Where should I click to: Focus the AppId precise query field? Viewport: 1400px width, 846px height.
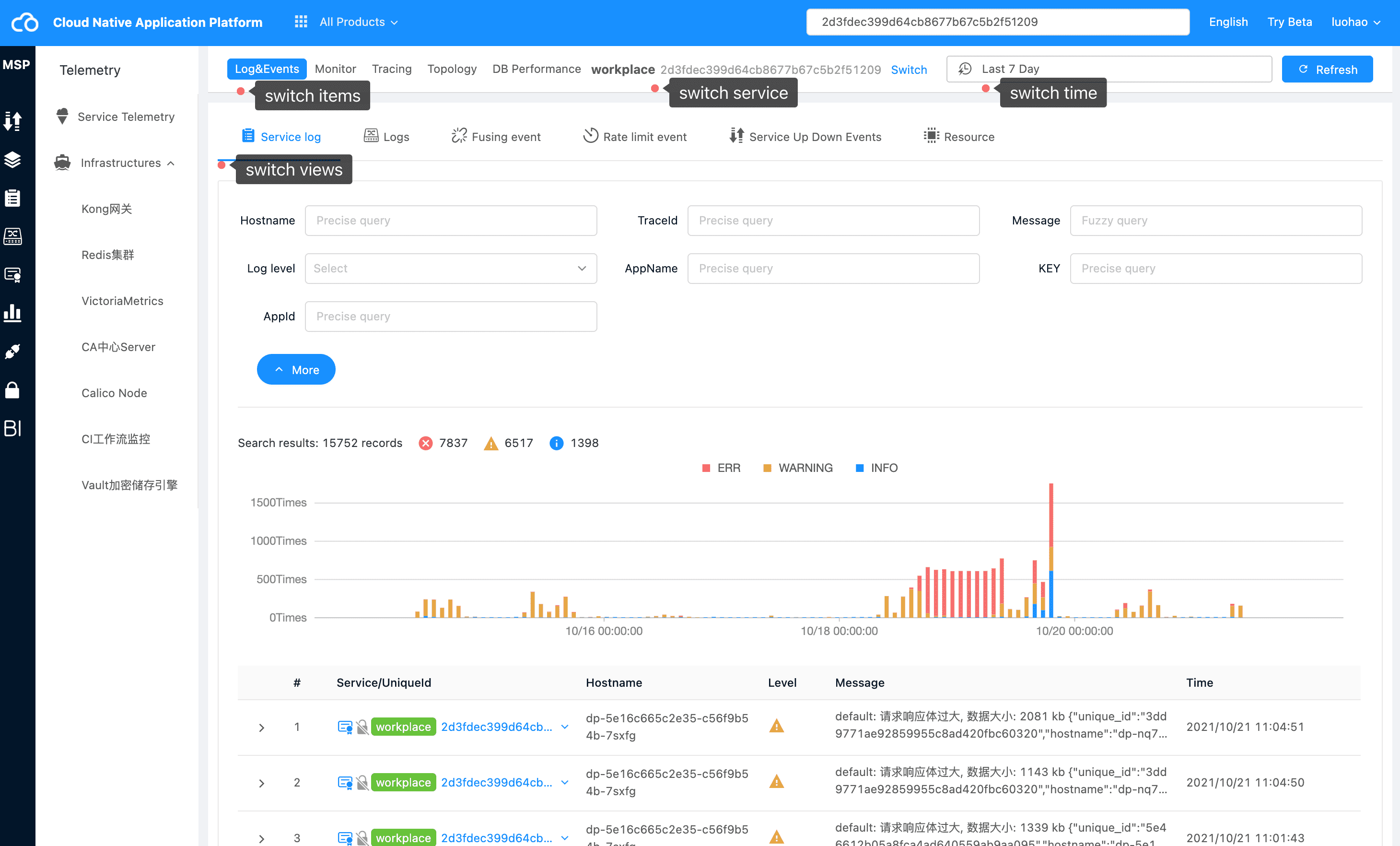(451, 317)
